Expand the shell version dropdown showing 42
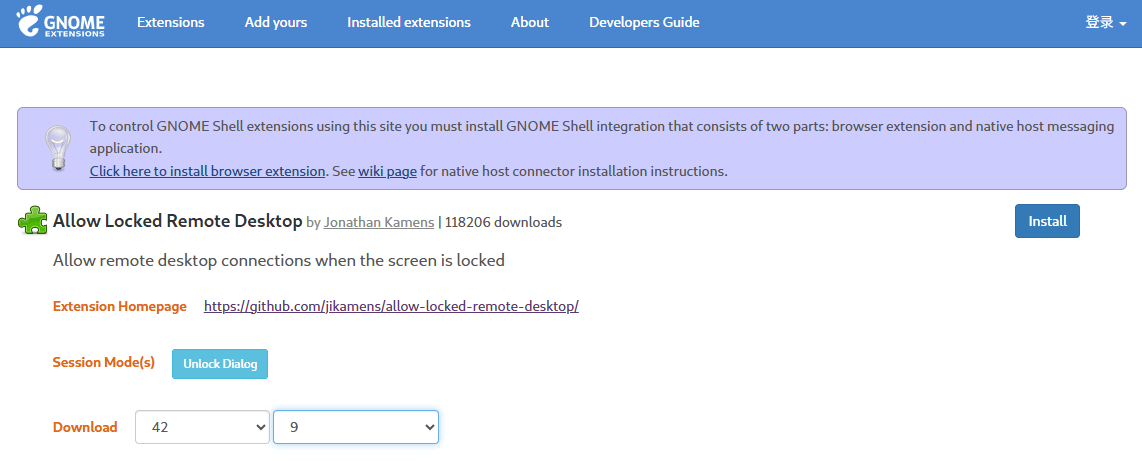 [x=202, y=427]
